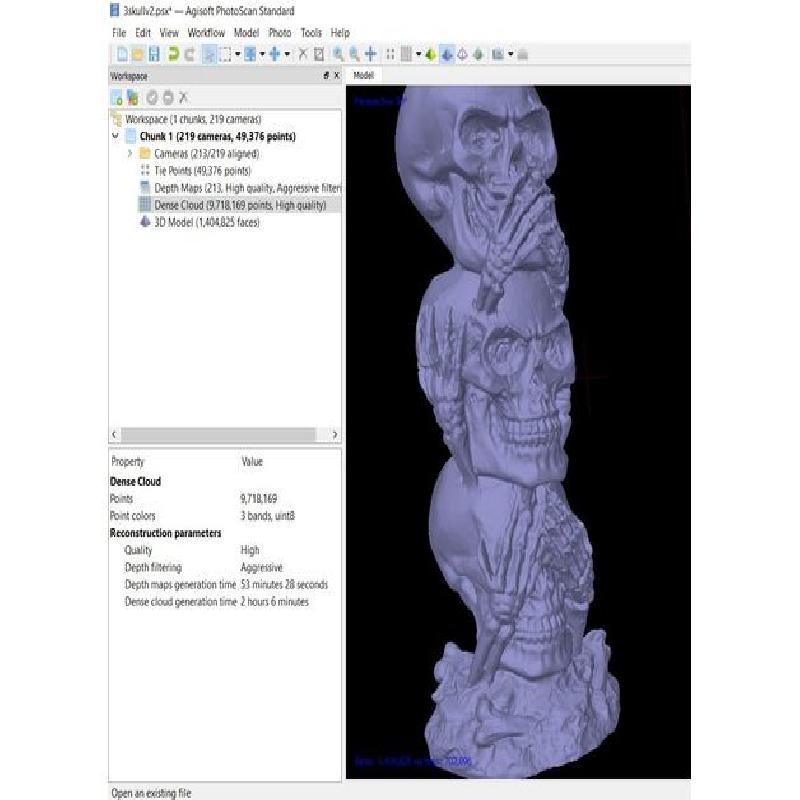
Task: Click the Zoom in magnifier icon
Action: [x=339, y=54]
